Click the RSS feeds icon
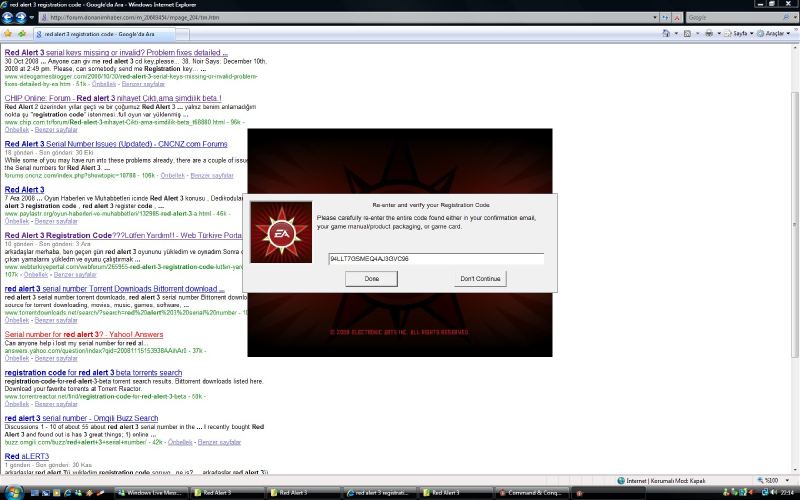This screenshot has height=500, width=800. (687, 34)
